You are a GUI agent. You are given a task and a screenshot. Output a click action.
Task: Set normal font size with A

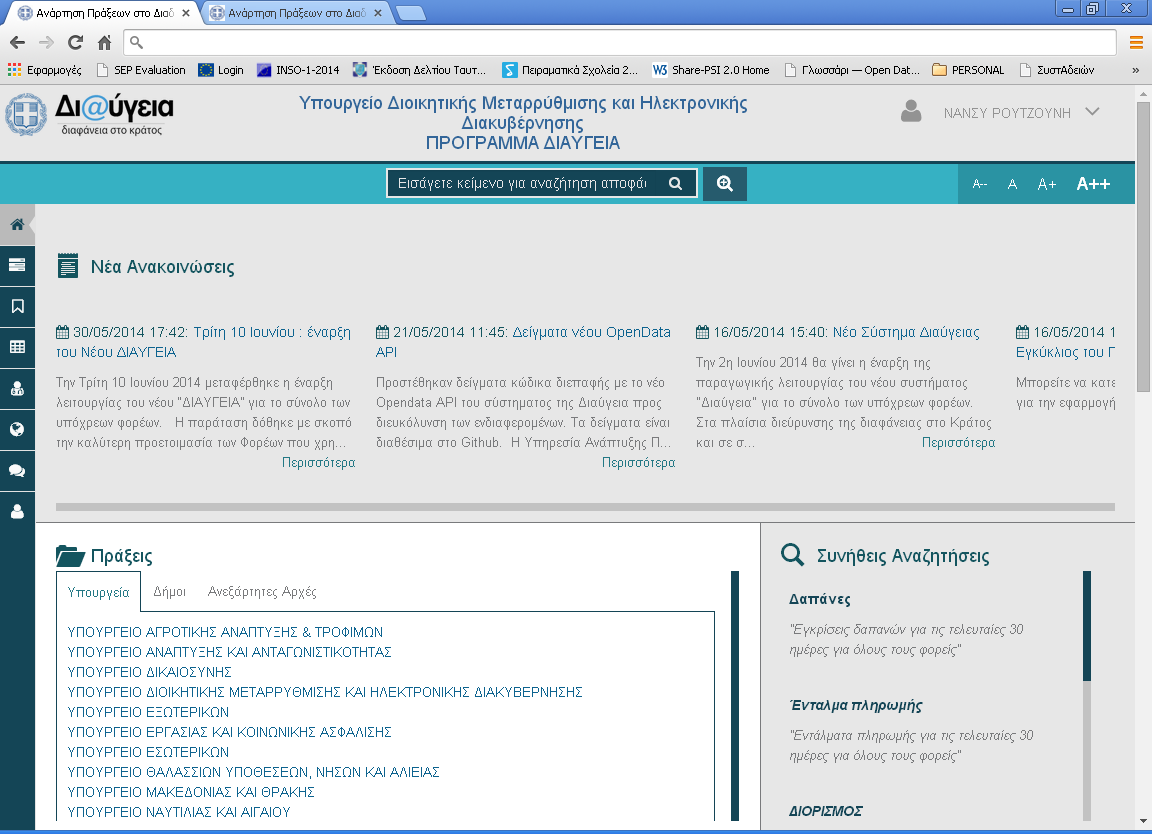point(1012,184)
